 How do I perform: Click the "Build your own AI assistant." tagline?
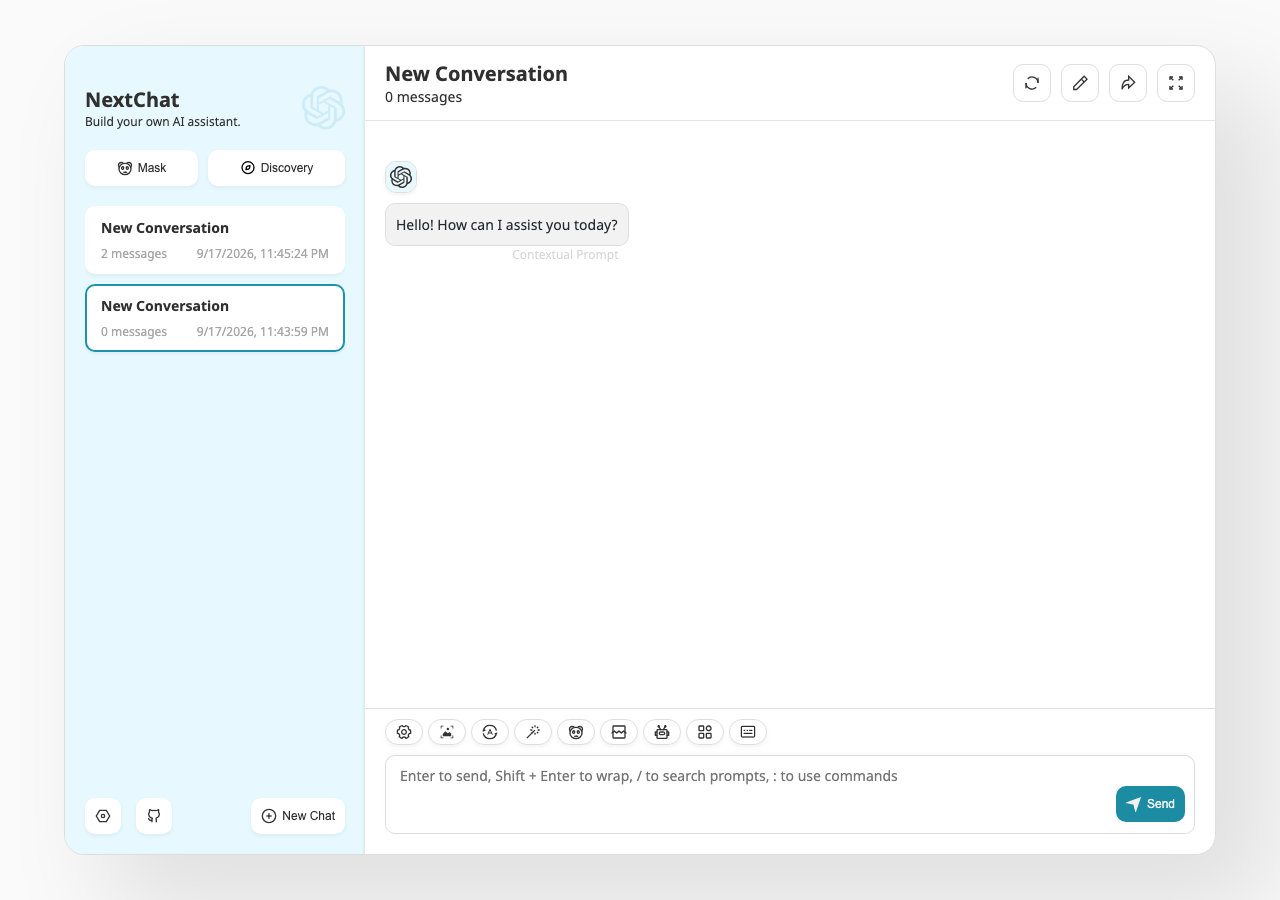[163, 122]
